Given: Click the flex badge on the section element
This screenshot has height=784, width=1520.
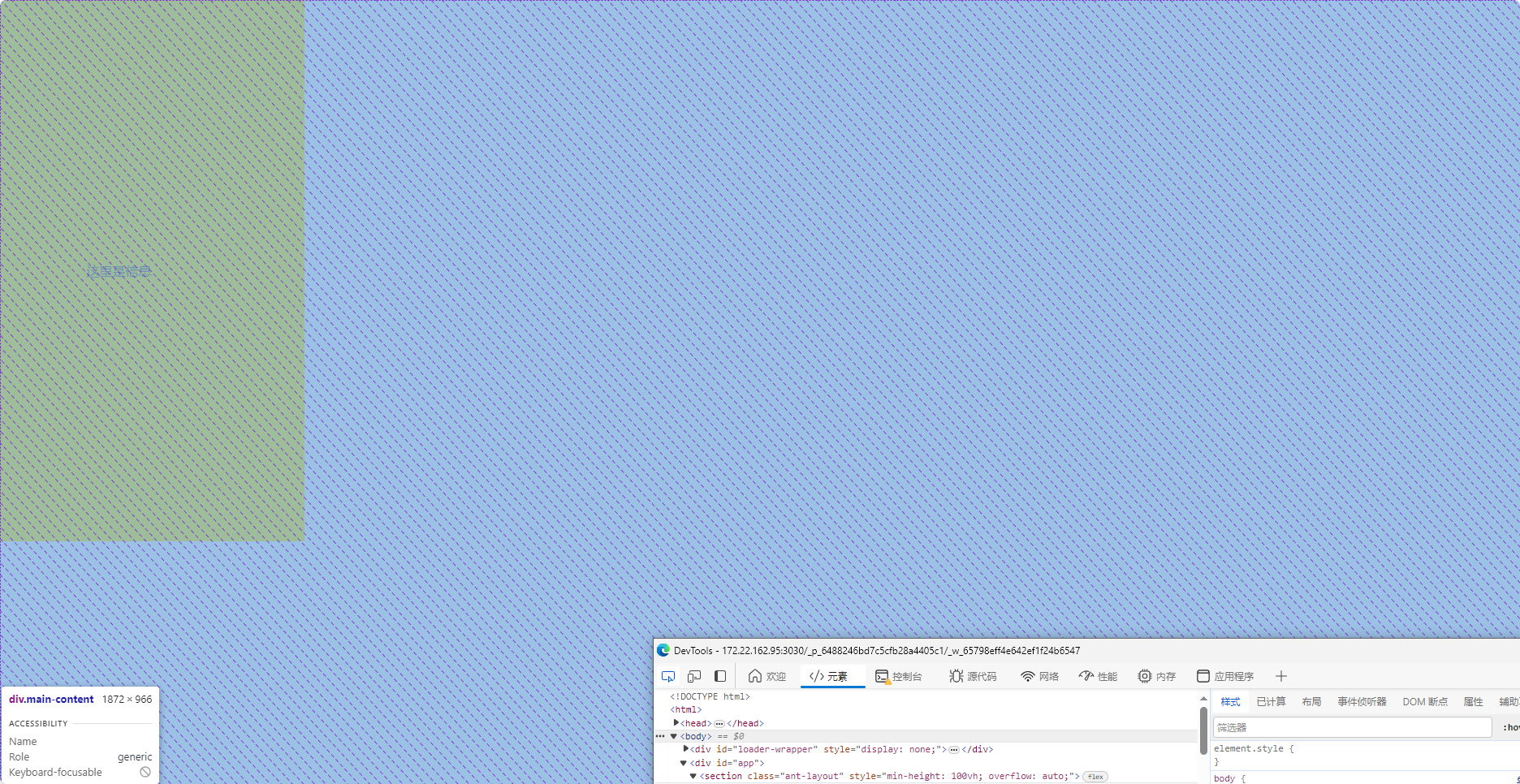Looking at the screenshot, I should pyautogui.click(x=1095, y=777).
